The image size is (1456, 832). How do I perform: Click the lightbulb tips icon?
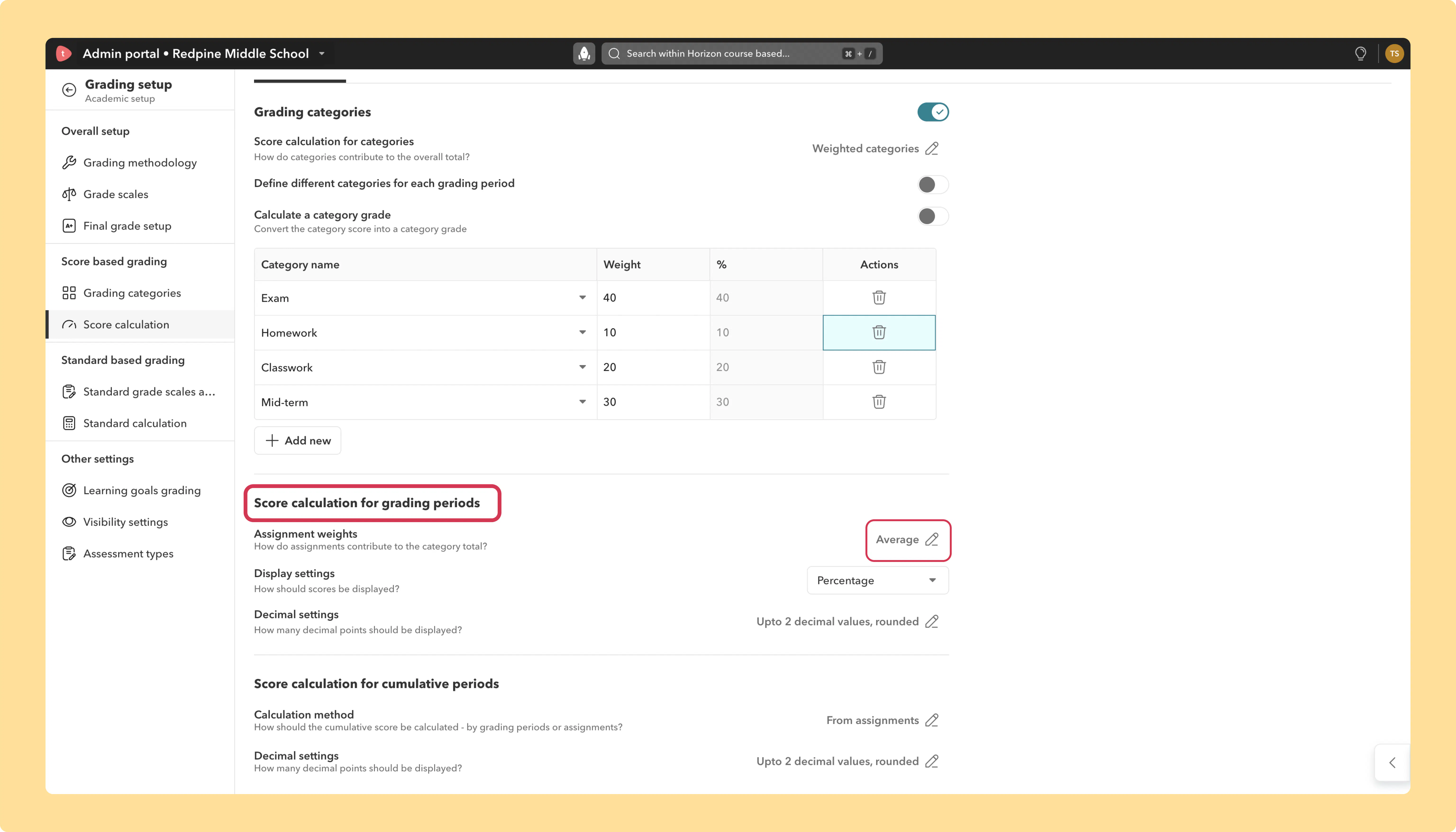click(x=1360, y=54)
